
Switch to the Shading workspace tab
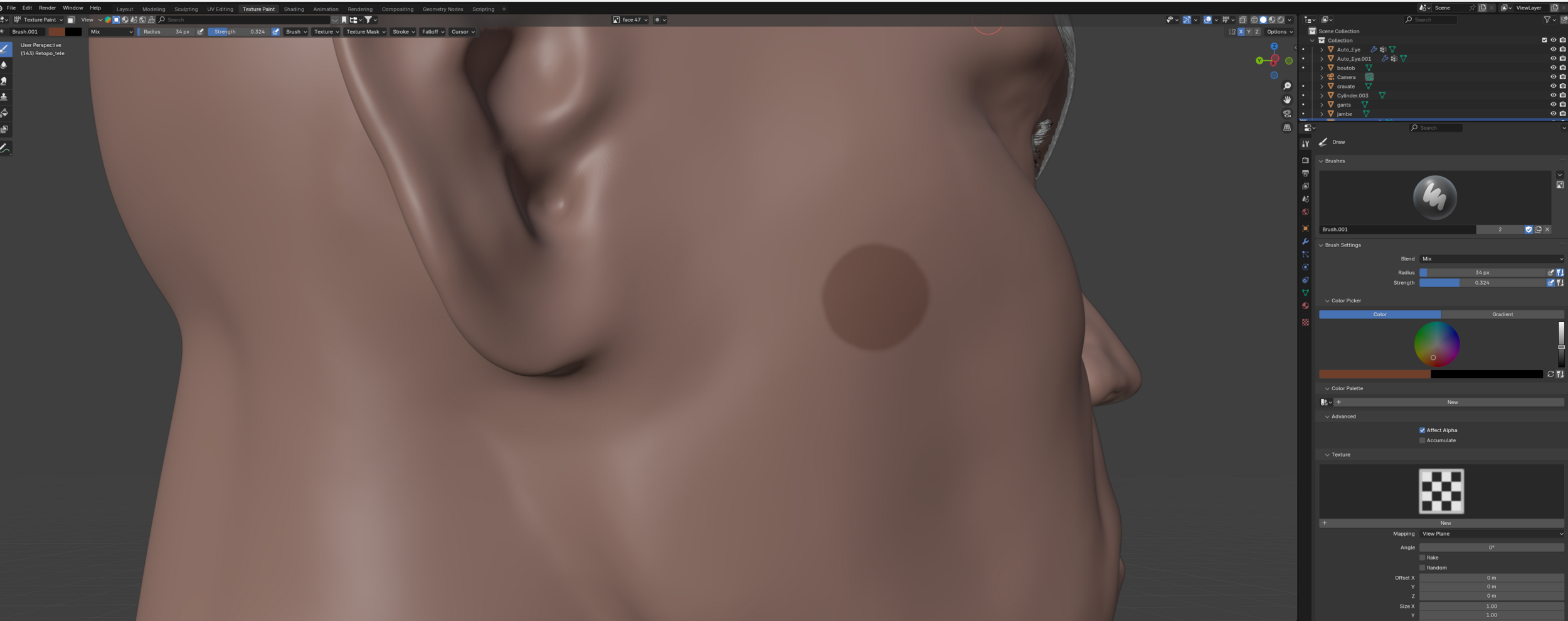coord(294,9)
